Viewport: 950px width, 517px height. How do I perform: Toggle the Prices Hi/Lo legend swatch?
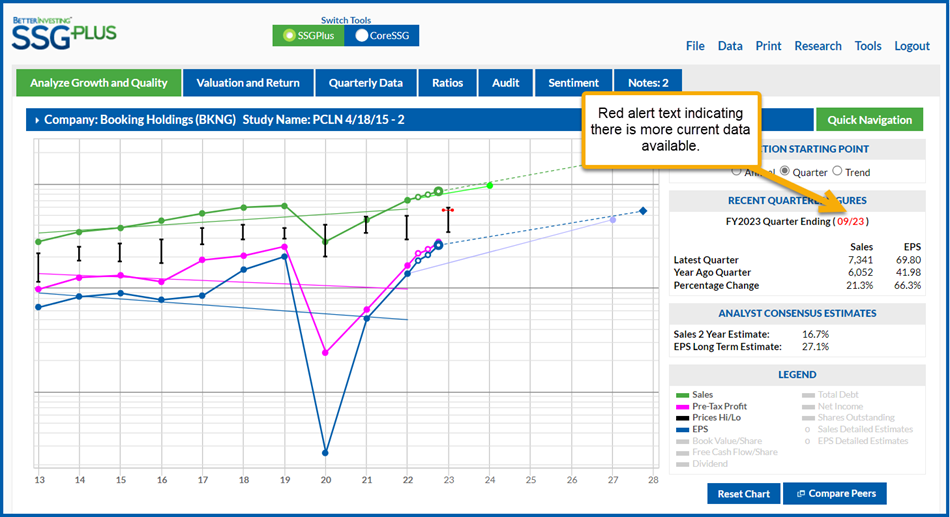[682, 418]
